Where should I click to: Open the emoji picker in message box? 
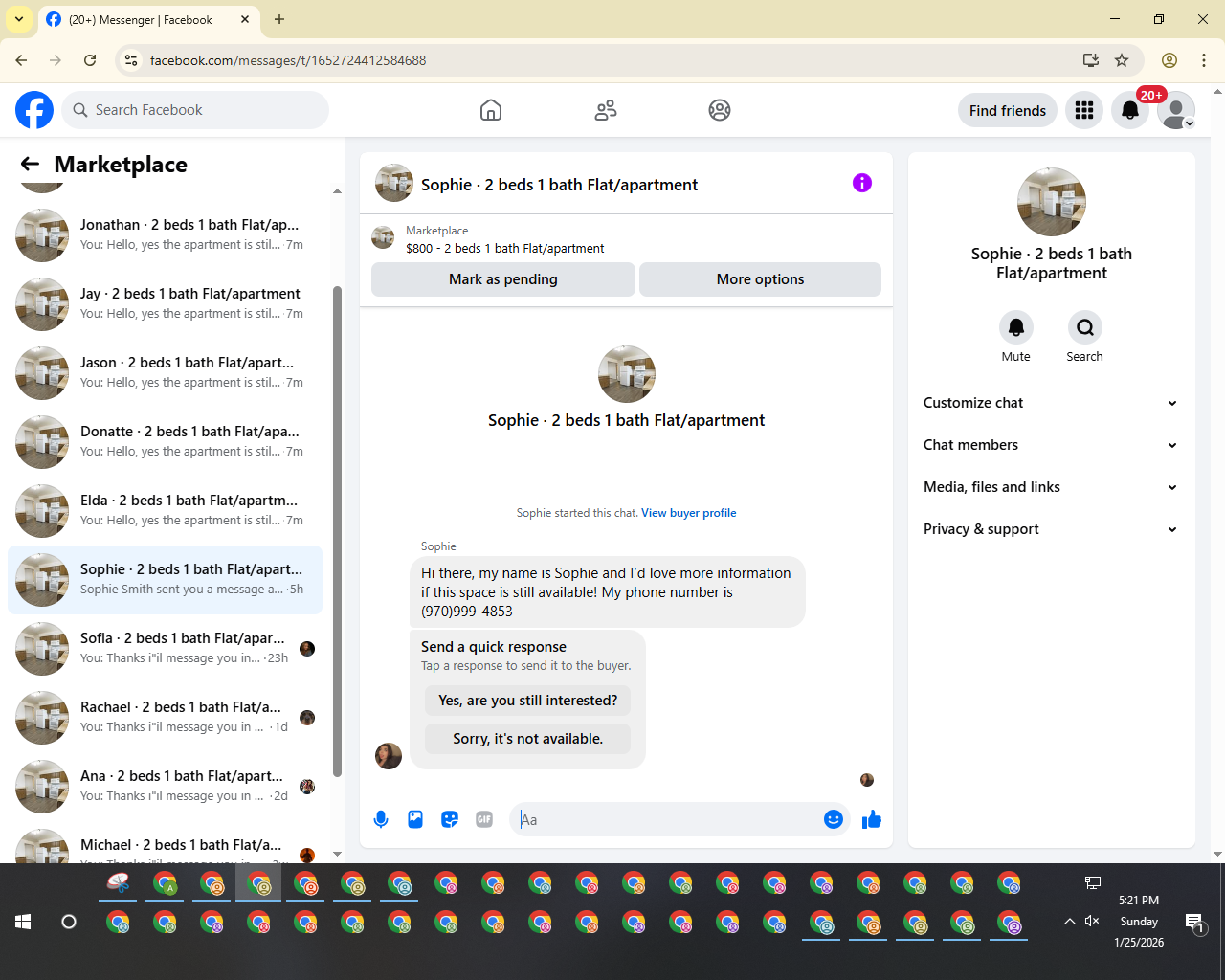click(834, 819)
